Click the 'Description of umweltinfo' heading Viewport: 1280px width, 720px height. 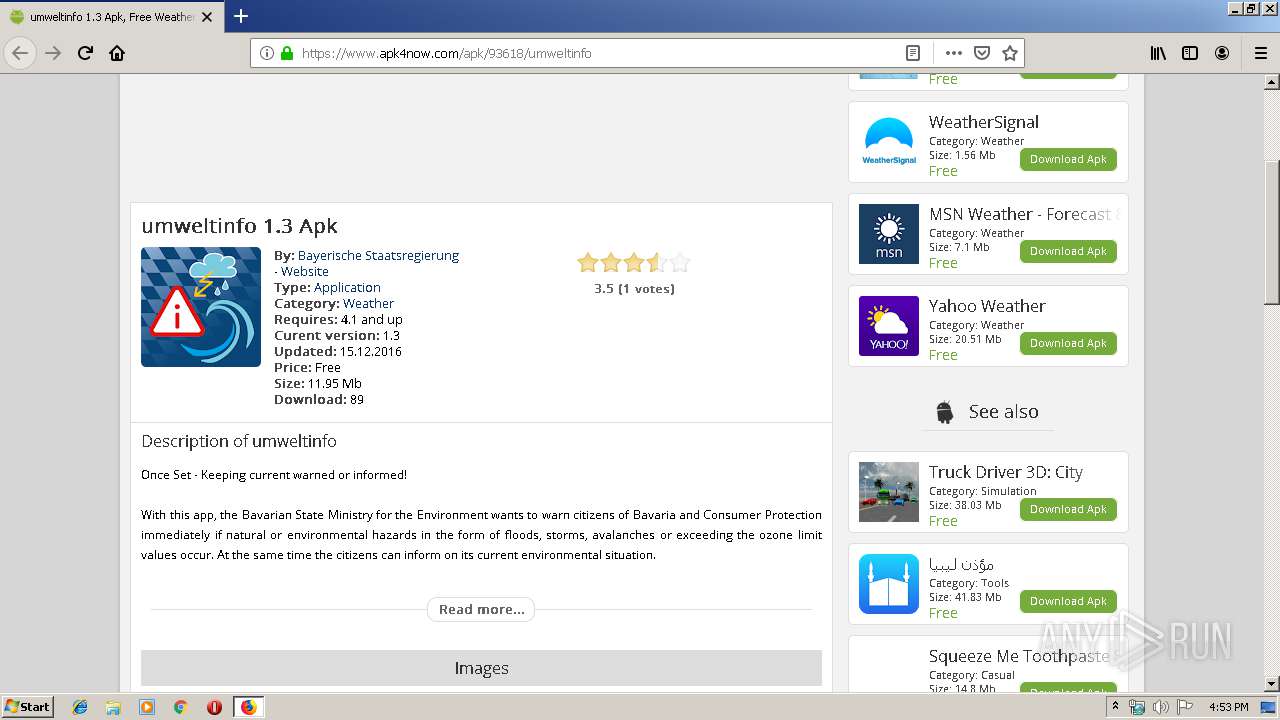click(239, 441)
